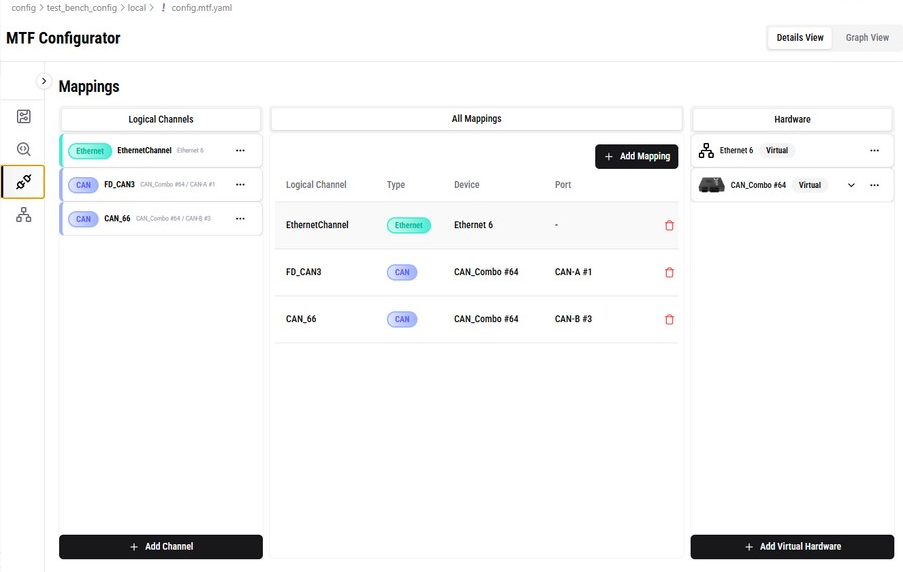Expand the collapsed sidebar with arrow
The width and height of the screenshot is (903, 572).
(x=44, y=81)
